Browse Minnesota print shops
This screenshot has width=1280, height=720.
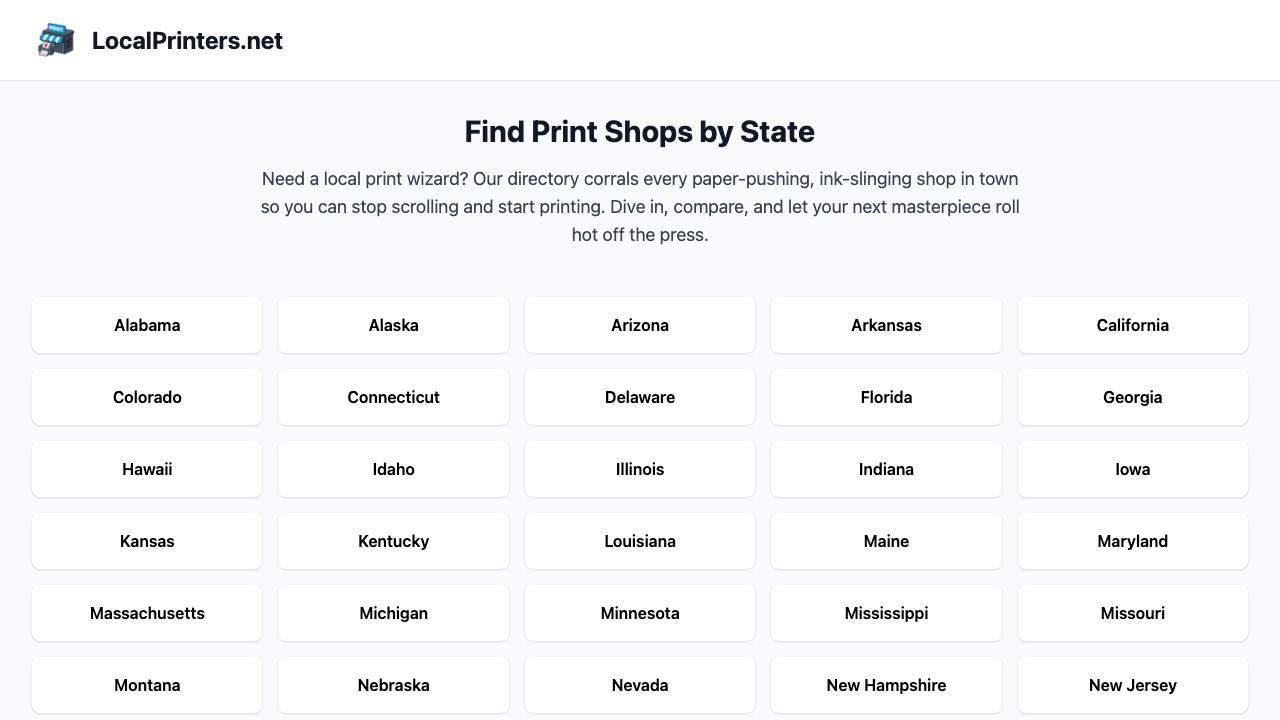pos(640,613)
